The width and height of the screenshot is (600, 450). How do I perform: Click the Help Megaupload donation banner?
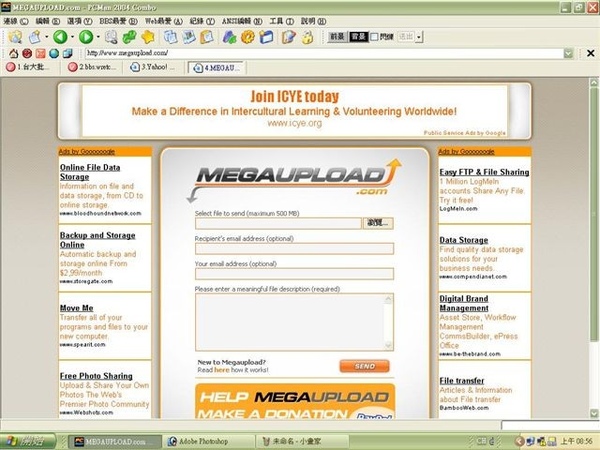[x=295, y=401]
